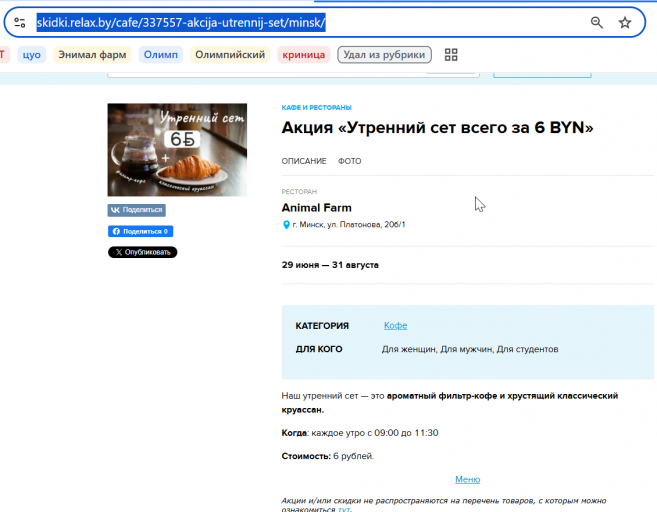
Task: Open the Меню link
Action: point(468,479)
